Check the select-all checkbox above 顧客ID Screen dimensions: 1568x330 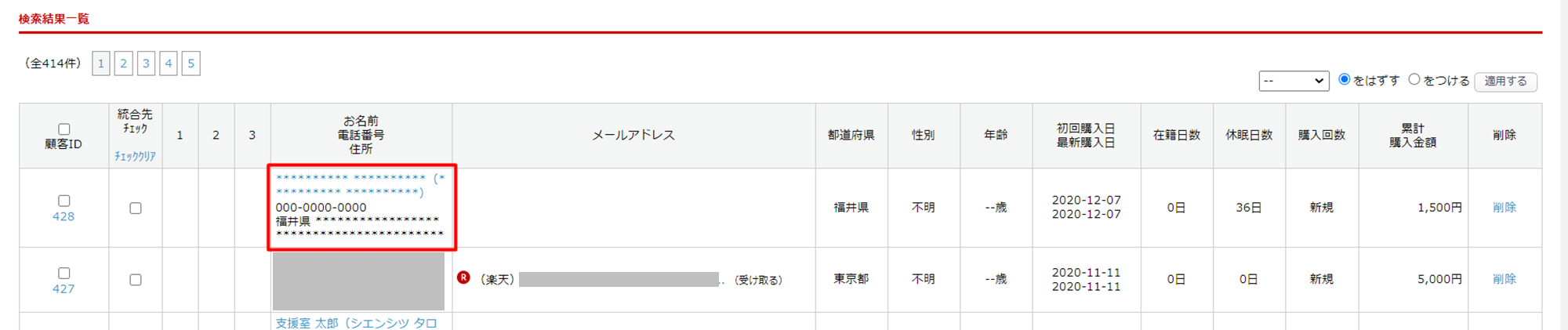pyautogui.click(x=64, y=129)
